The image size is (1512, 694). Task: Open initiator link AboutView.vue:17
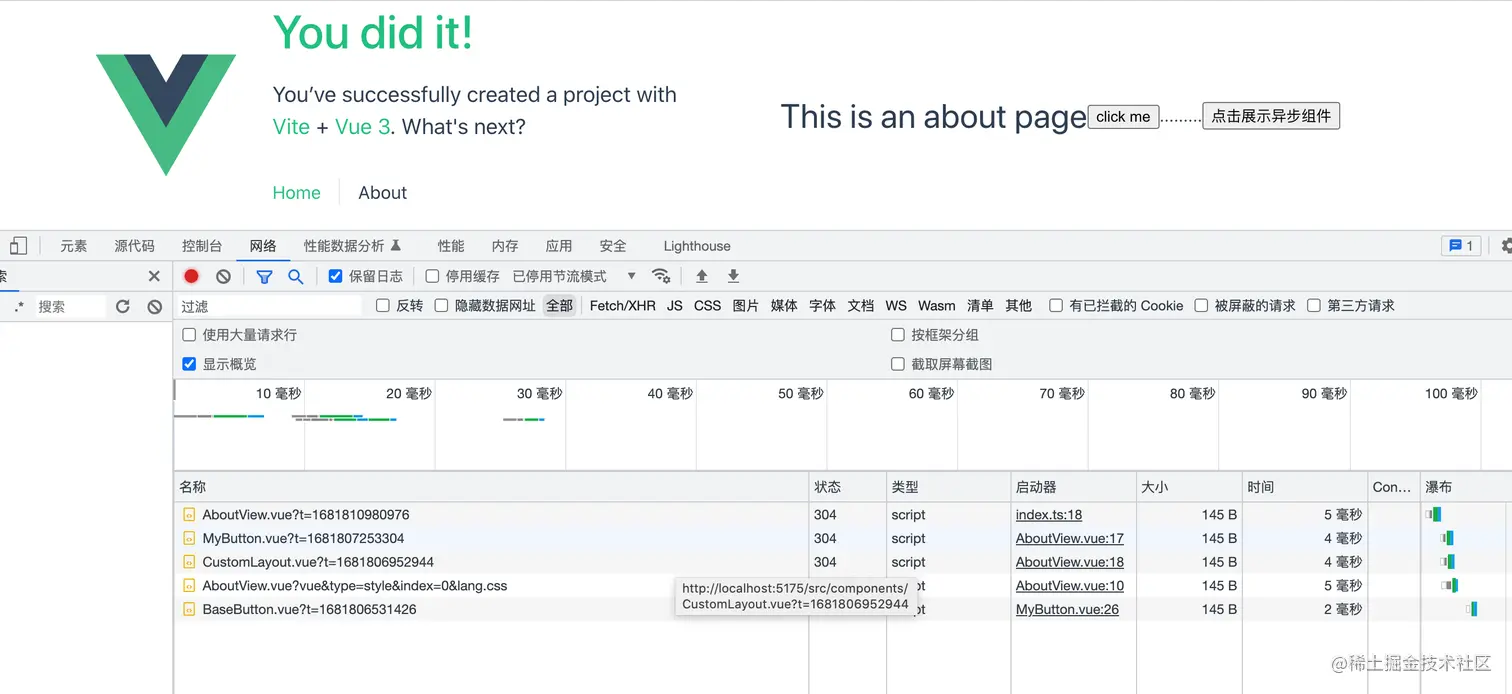[x=1070, y=538]
